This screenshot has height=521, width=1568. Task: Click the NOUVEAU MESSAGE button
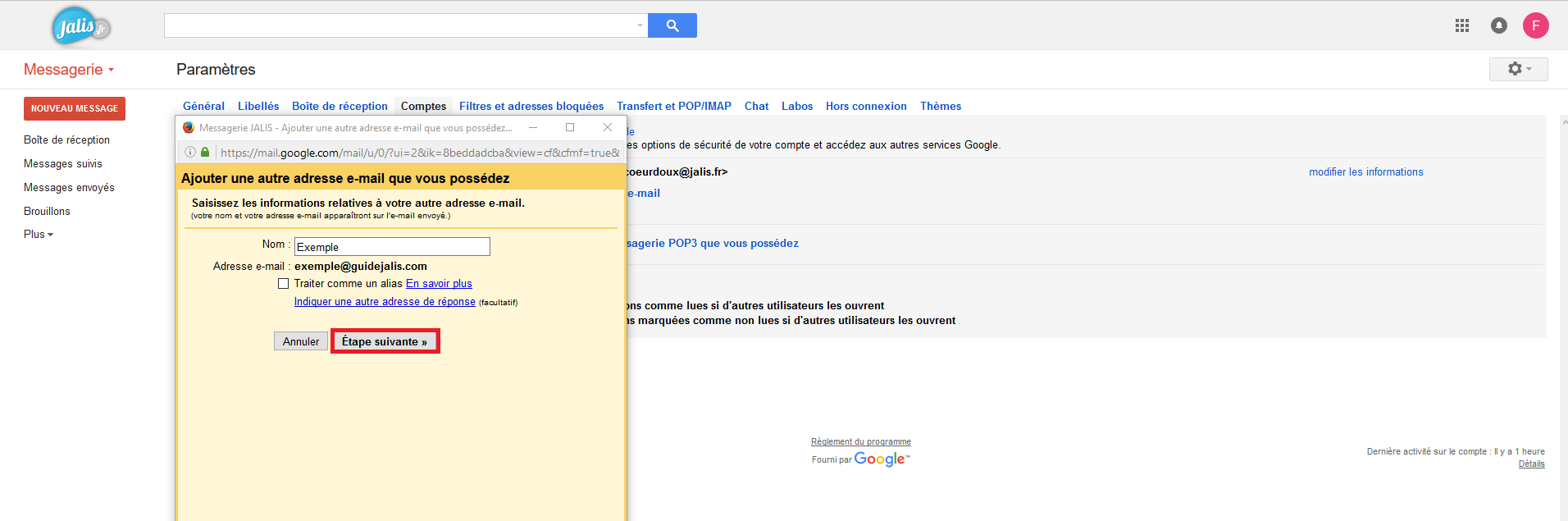click(x=75, y=108)
